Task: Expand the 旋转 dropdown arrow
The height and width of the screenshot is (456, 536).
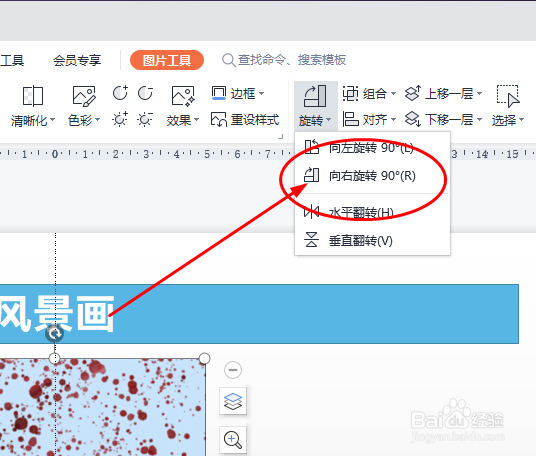Action: point(329,120)
